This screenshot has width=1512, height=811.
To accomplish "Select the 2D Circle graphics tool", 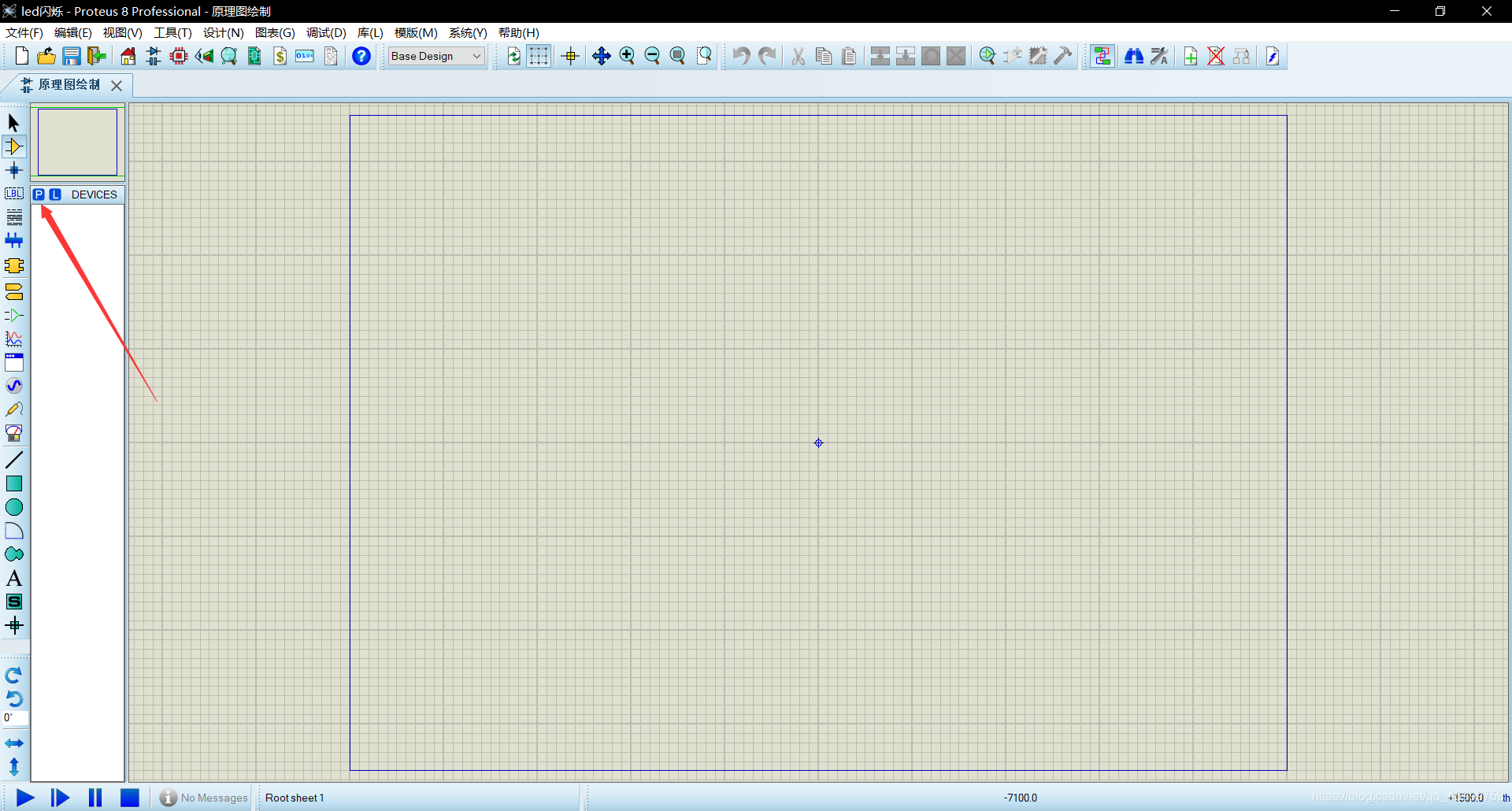I will coord(13,507).
